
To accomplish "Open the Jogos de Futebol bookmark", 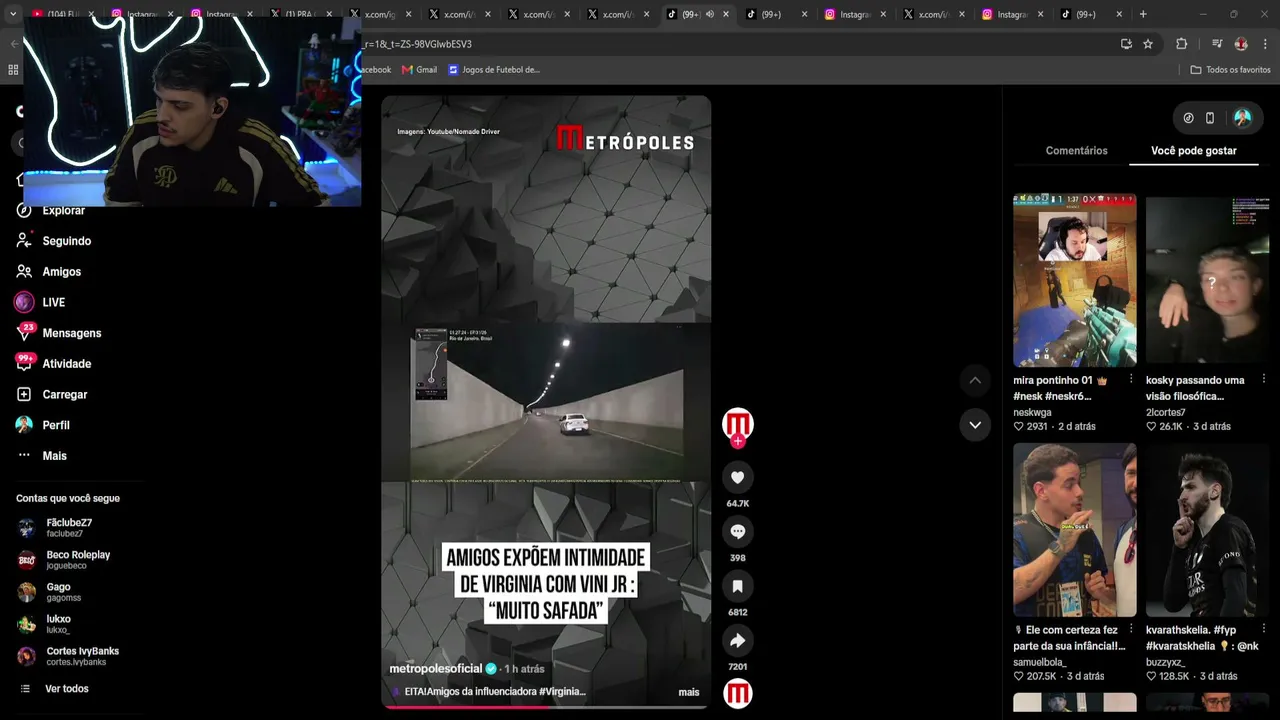I will pos(494,70).
